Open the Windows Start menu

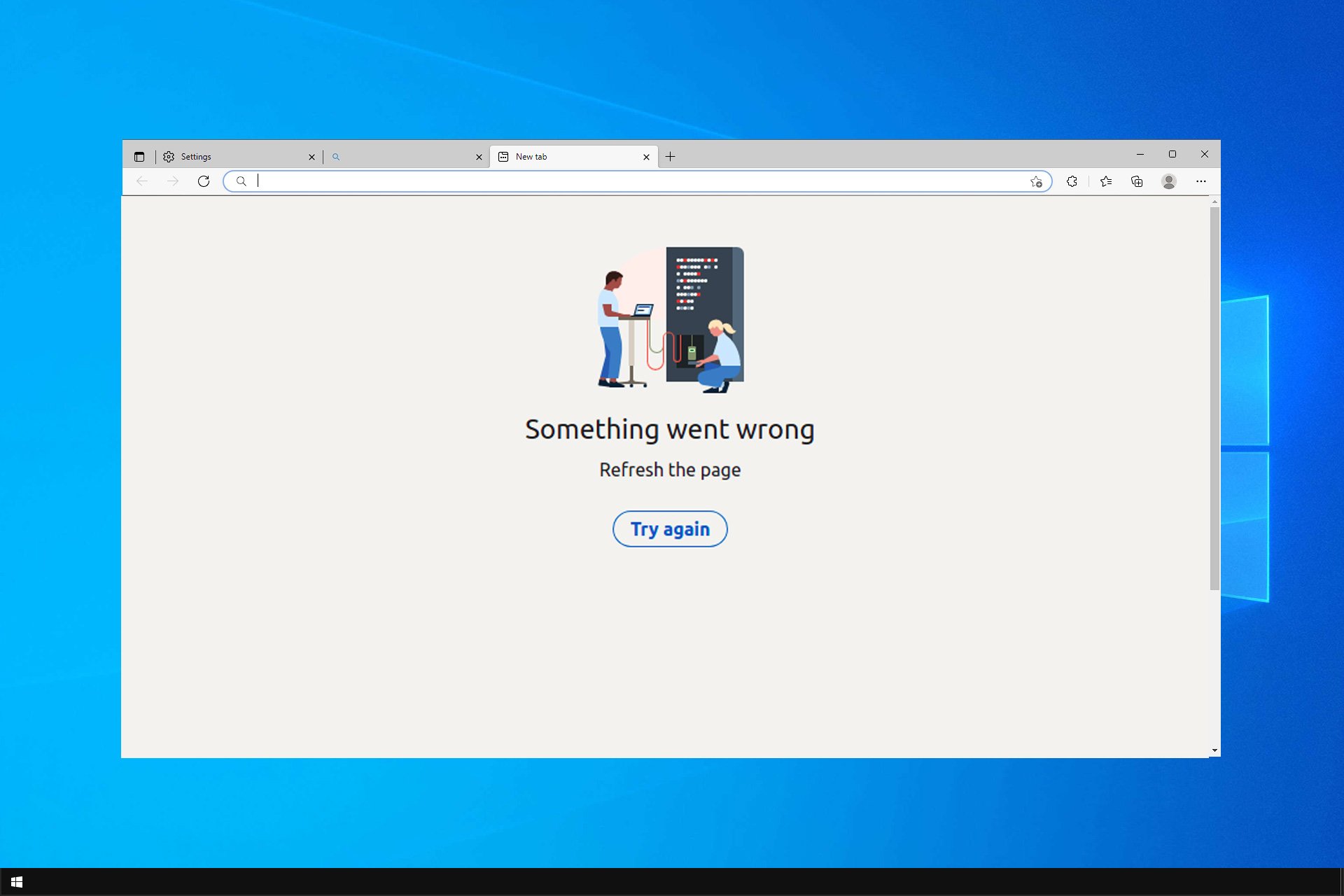tap(17, 882)
